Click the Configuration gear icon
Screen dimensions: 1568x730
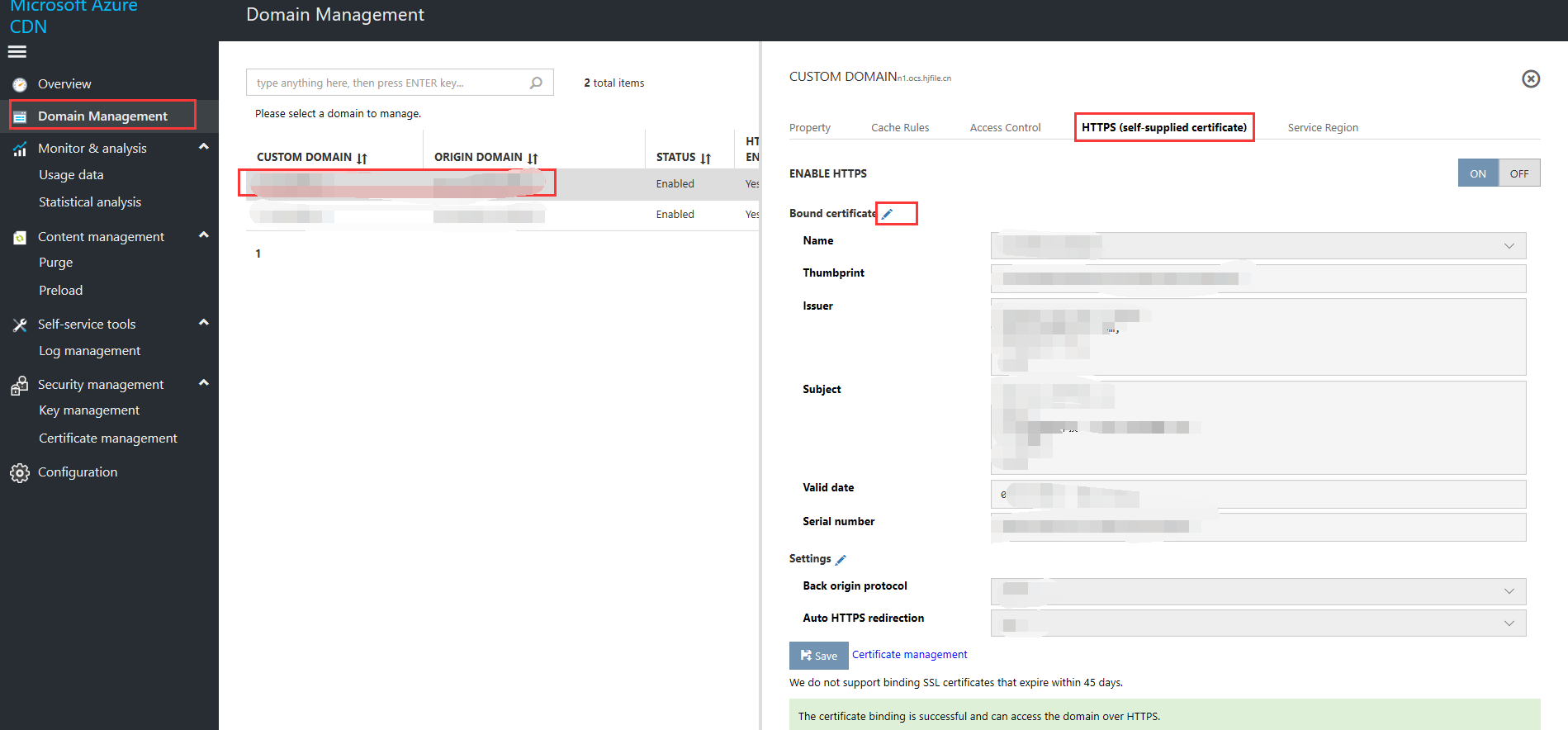pyautogui.click(x=20, y=472)
